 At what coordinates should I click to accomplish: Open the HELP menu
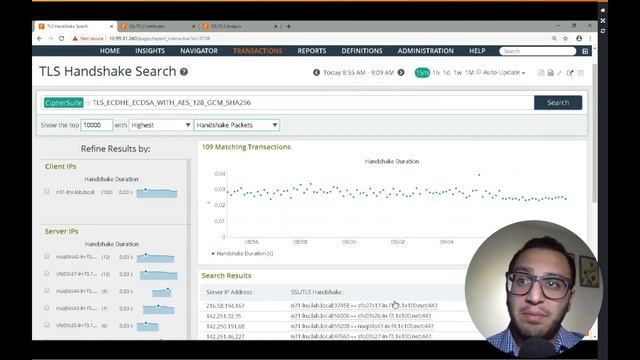tap(477, 51)
